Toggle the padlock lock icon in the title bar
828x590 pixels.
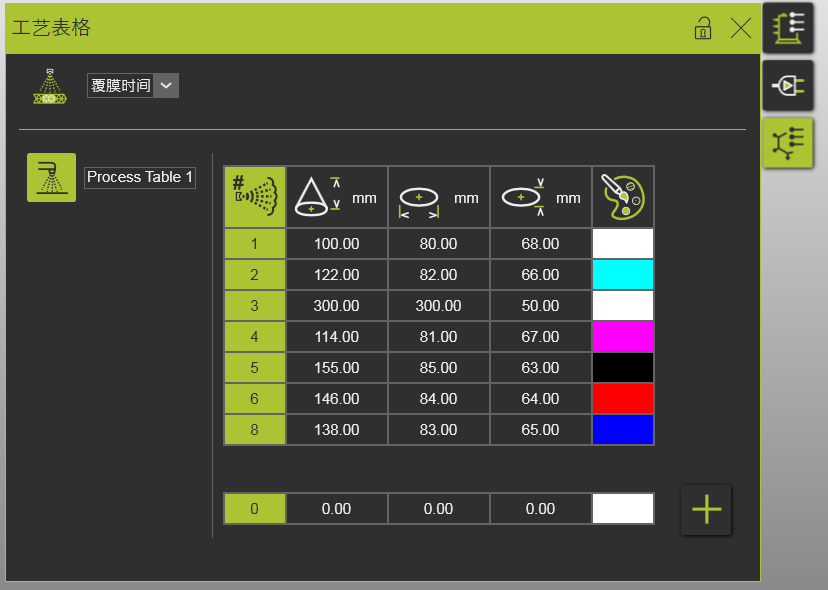click(703, 28)
